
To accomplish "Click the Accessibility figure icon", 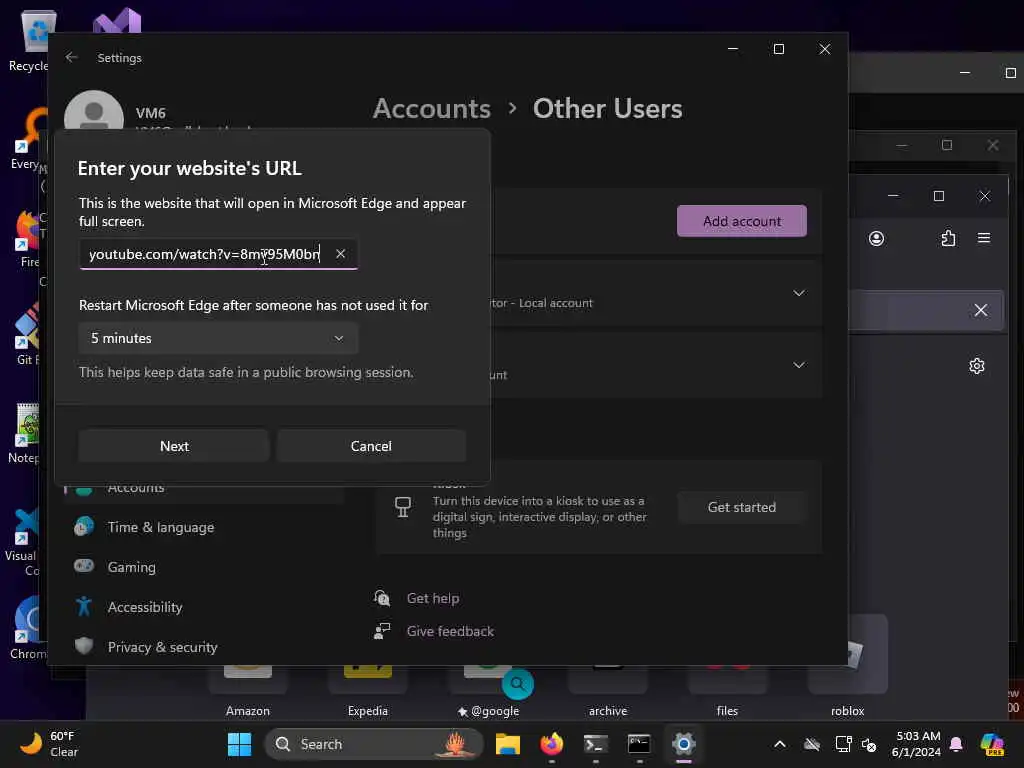I will coord(84,606).
